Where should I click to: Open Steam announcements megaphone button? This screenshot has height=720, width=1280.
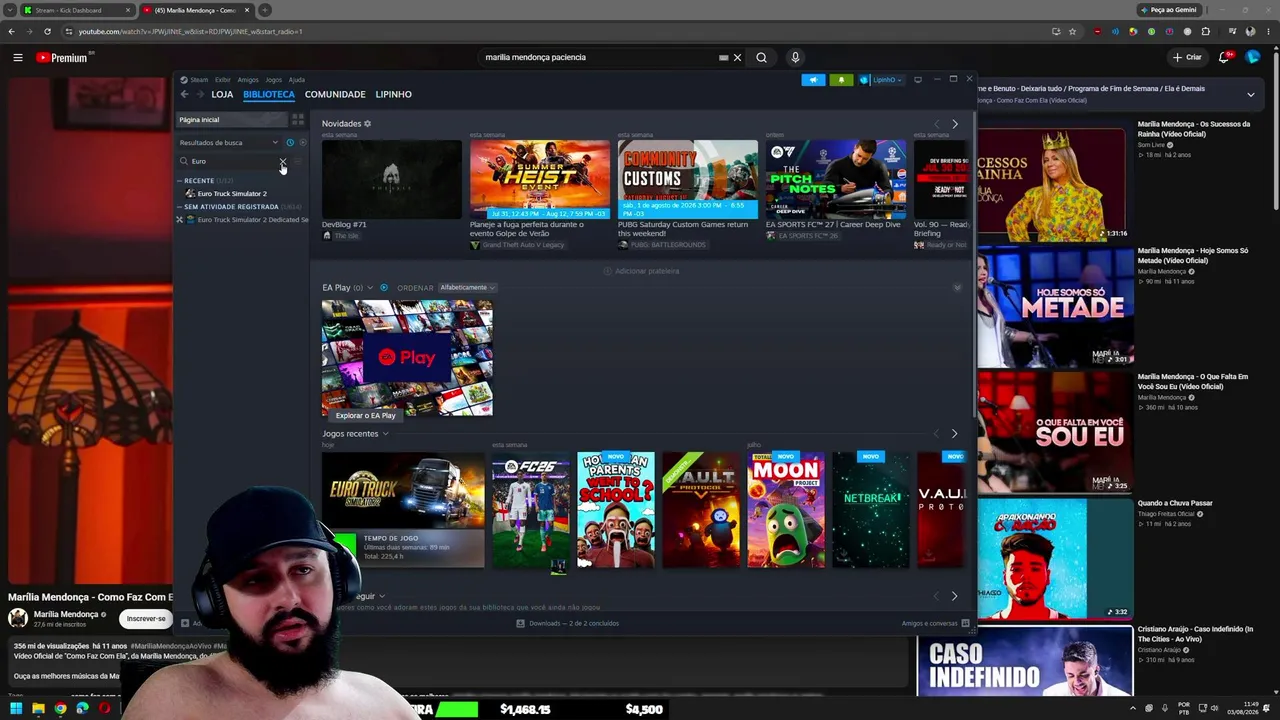813,80
